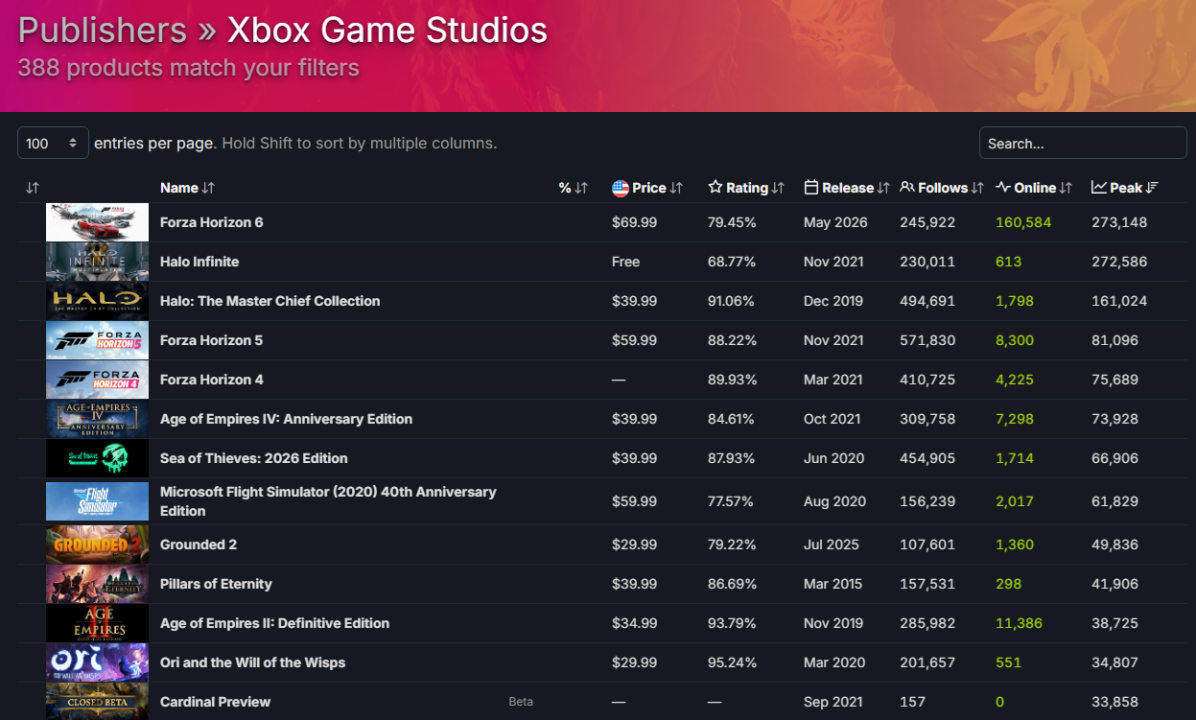Screen dimensions: 1196x720
Task: Click the 66,906 peak value
Action: click(1115, 458)
